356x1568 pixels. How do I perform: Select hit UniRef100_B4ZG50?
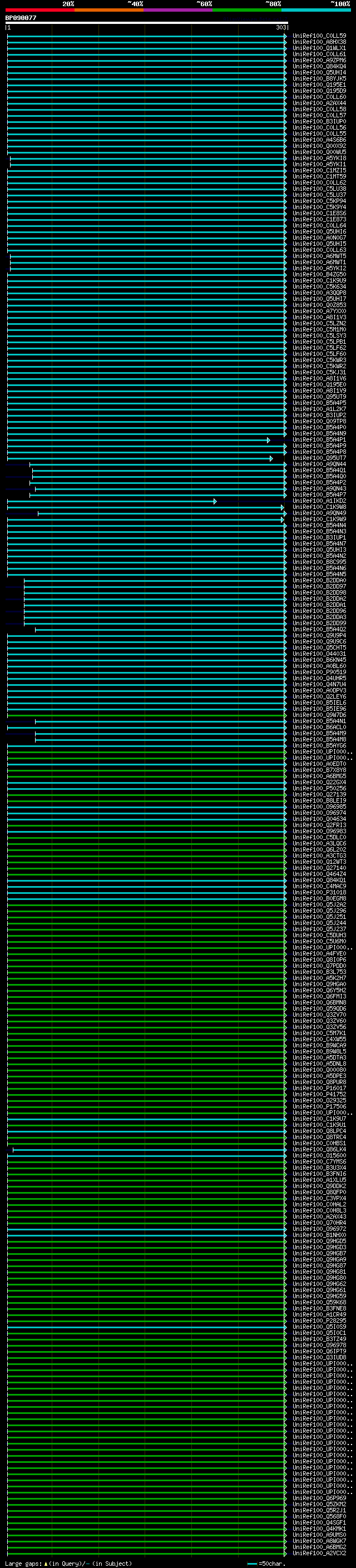[319, 275]
